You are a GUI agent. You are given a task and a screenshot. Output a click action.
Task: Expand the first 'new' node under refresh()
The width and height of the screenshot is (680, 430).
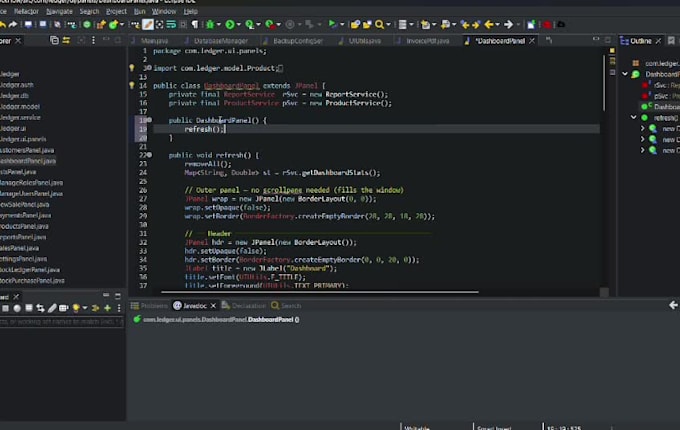642,128
